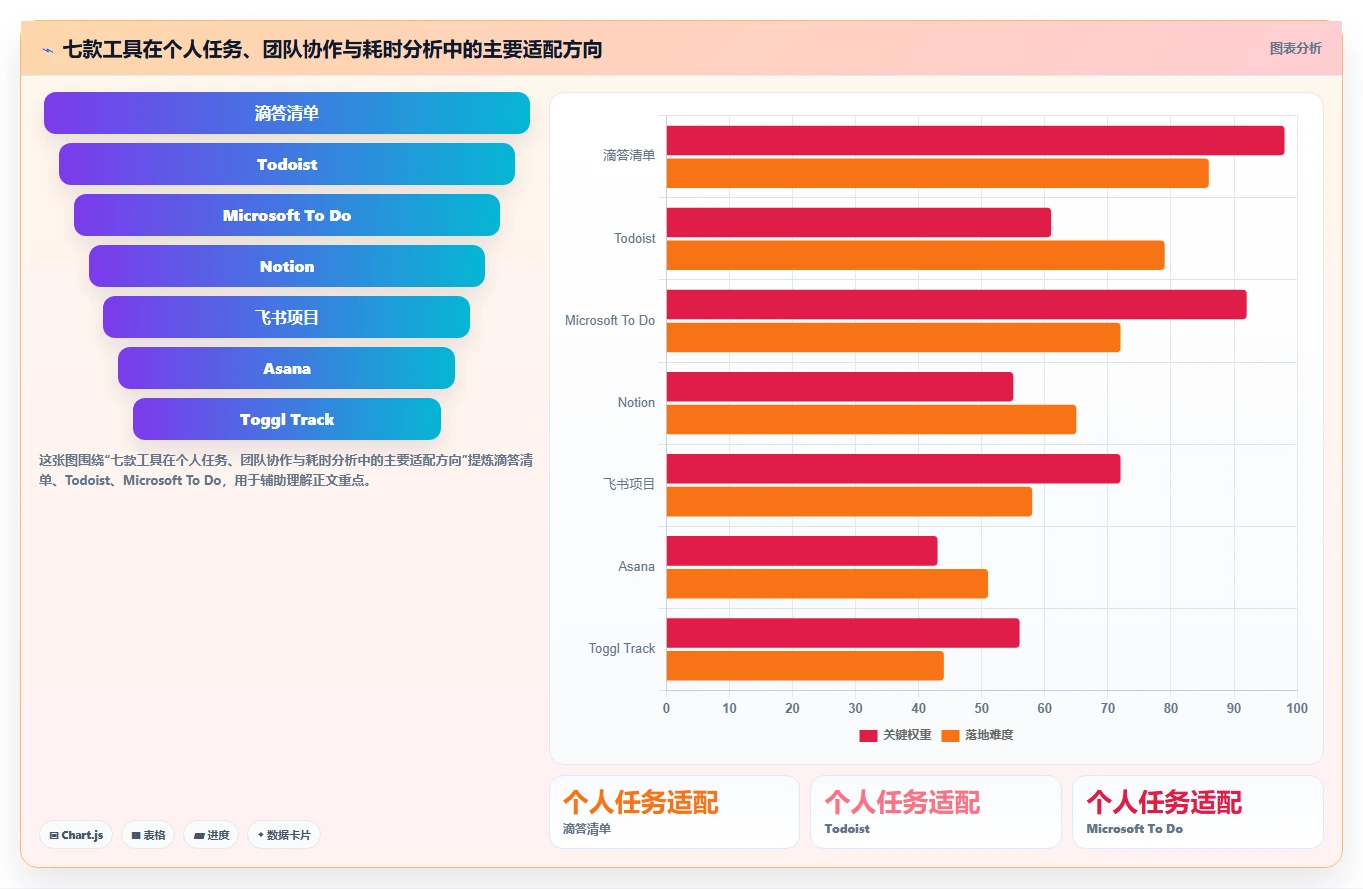Click the lightning icon before the title
Viewport: 1363px width, 889px height.
47,50
